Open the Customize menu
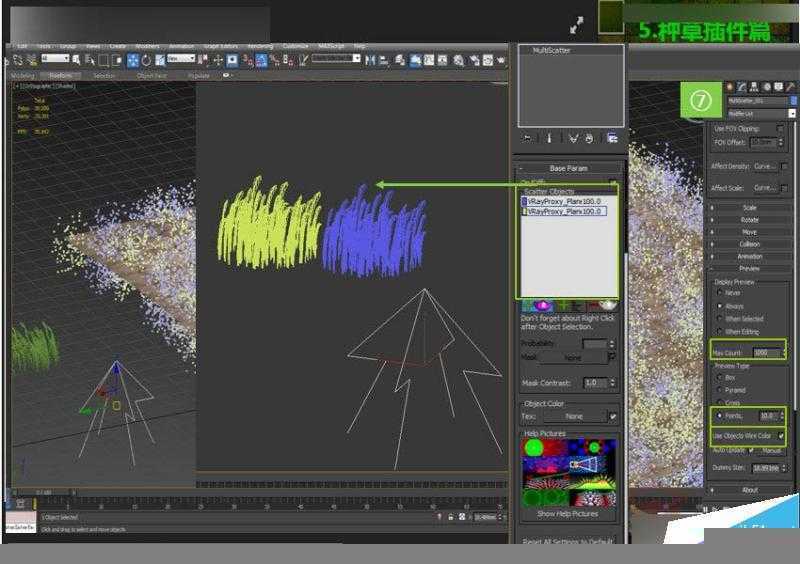This screenshot has height=564, width=800. (295, 46)
